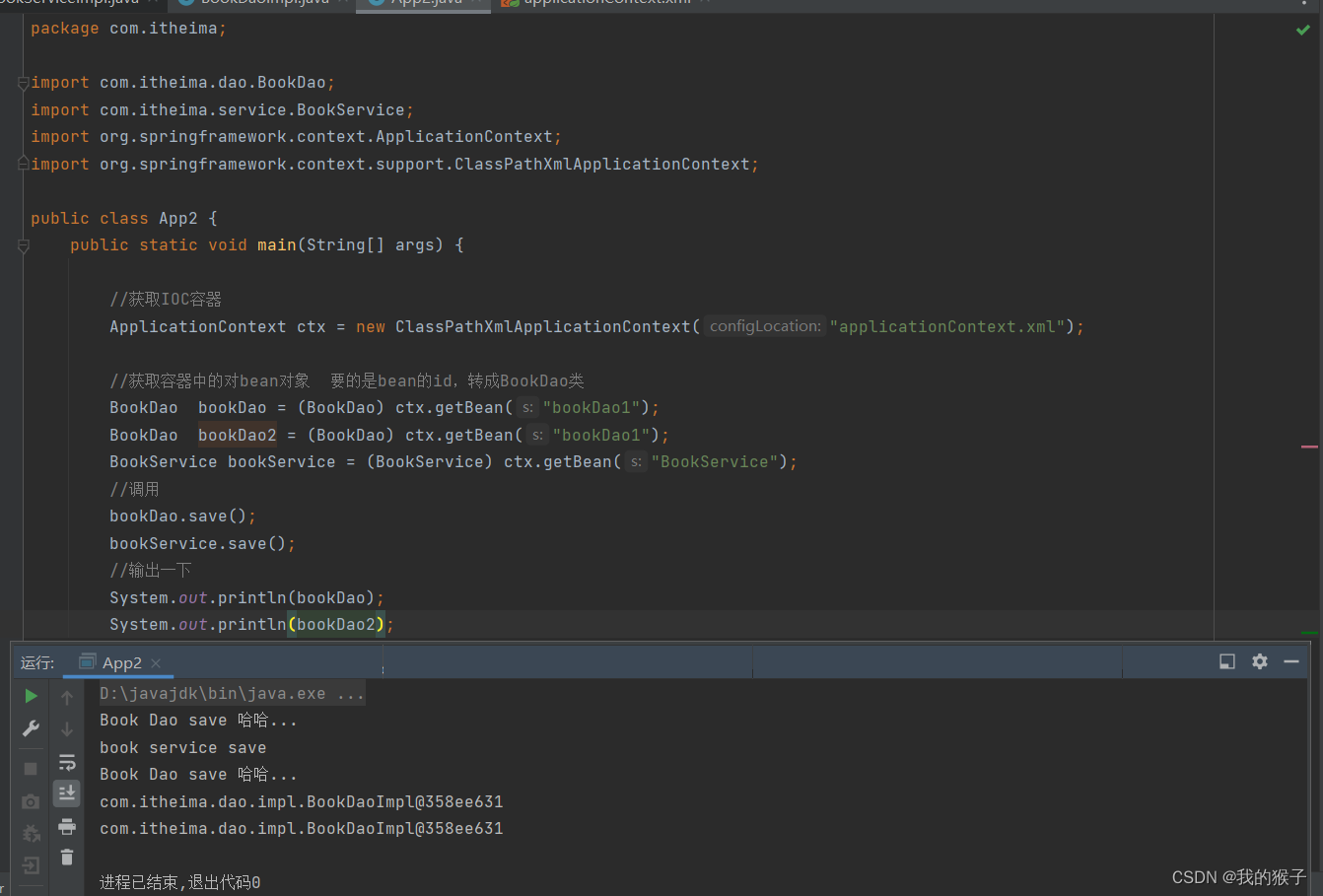Screen dimensions: 1323x896
Task: Clear console output with trash icon
Action: 67,857
